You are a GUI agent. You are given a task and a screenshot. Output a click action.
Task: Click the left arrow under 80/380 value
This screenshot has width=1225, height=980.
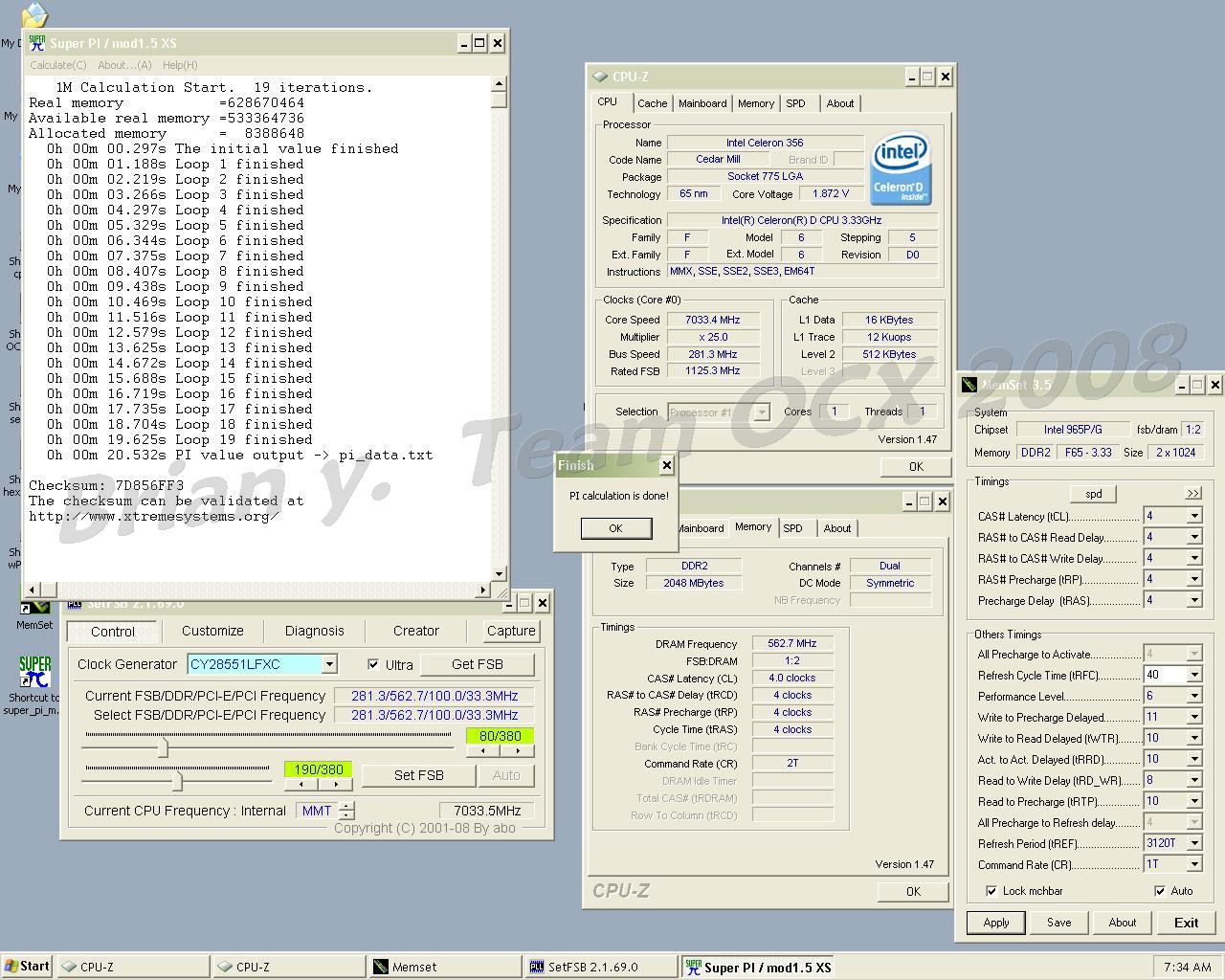(x=483, y=750)
